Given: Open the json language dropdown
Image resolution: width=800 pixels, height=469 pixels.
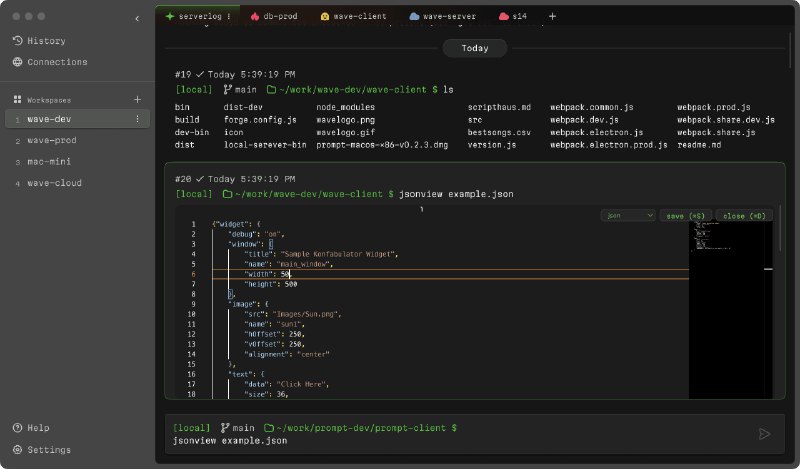Looking at the screenshot, I should click(628, 215).
